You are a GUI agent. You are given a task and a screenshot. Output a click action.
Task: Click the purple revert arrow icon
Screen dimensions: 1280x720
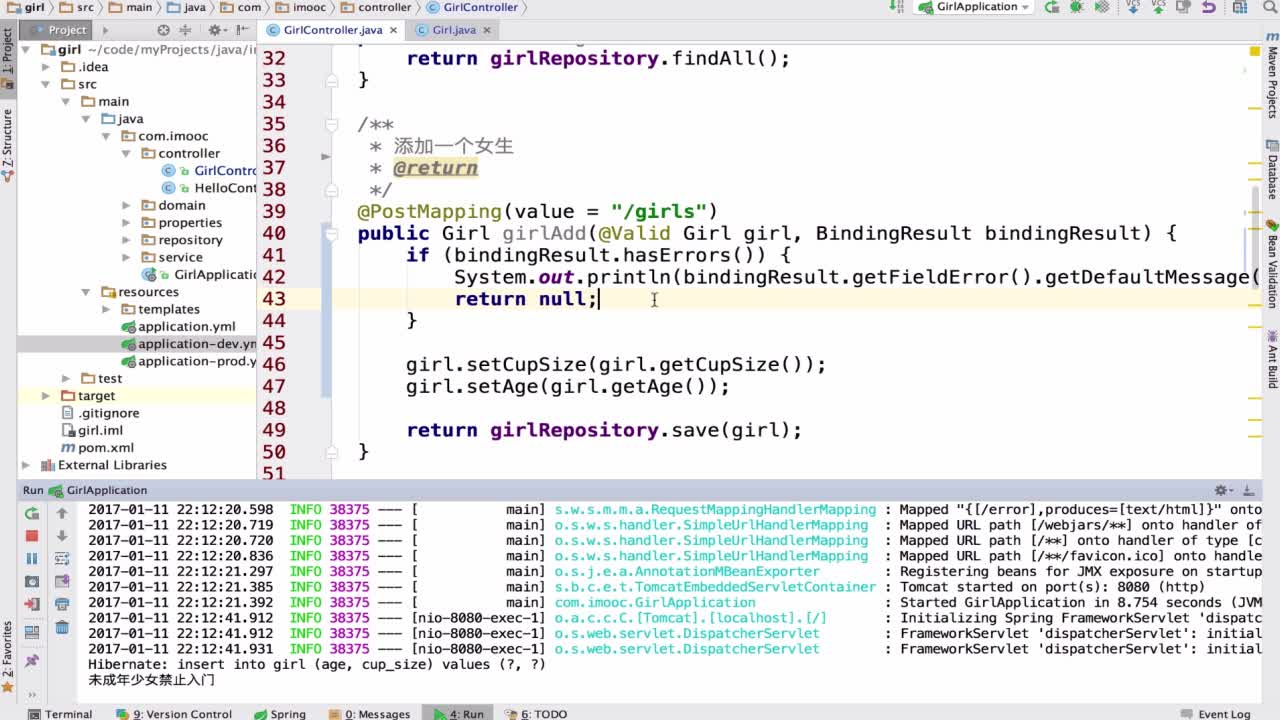click(1208, 7)
